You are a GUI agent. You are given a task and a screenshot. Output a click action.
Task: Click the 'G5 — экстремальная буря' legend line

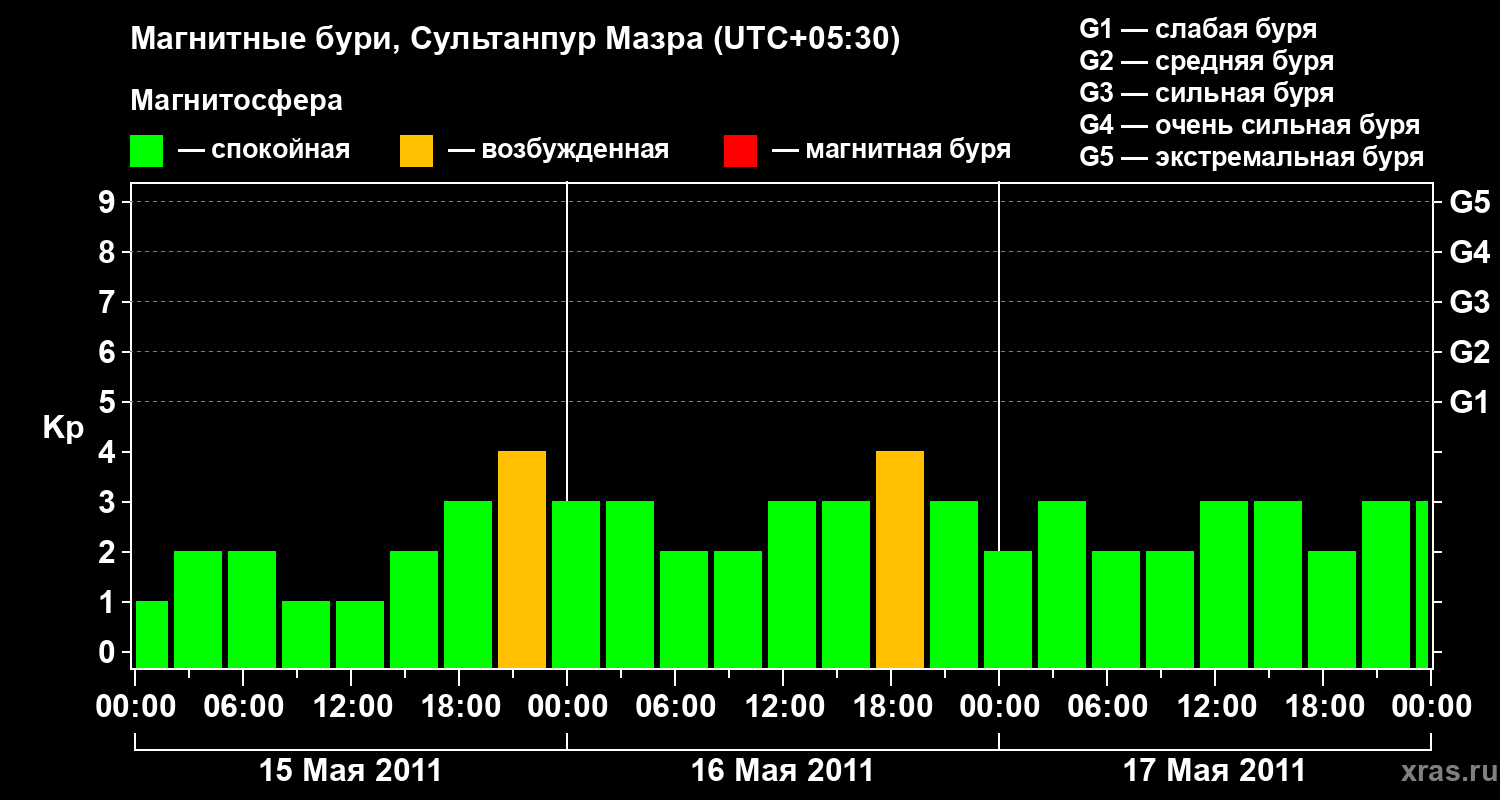click(1252, 157)
